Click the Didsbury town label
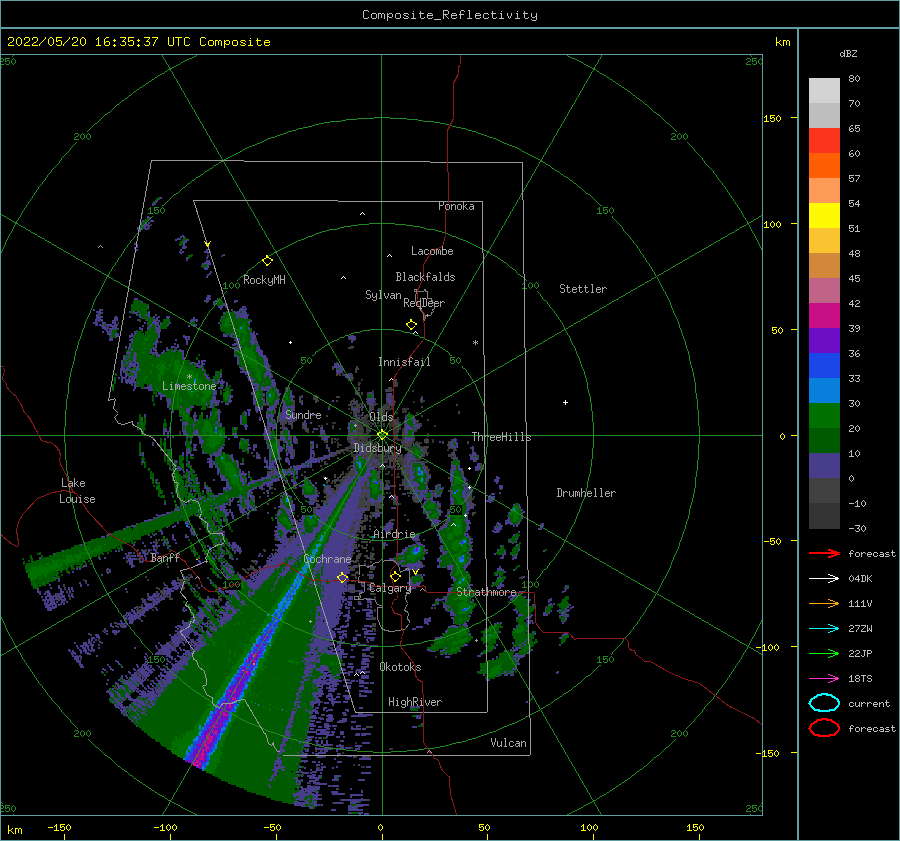900x841 pixels. (x=377, y=448)
